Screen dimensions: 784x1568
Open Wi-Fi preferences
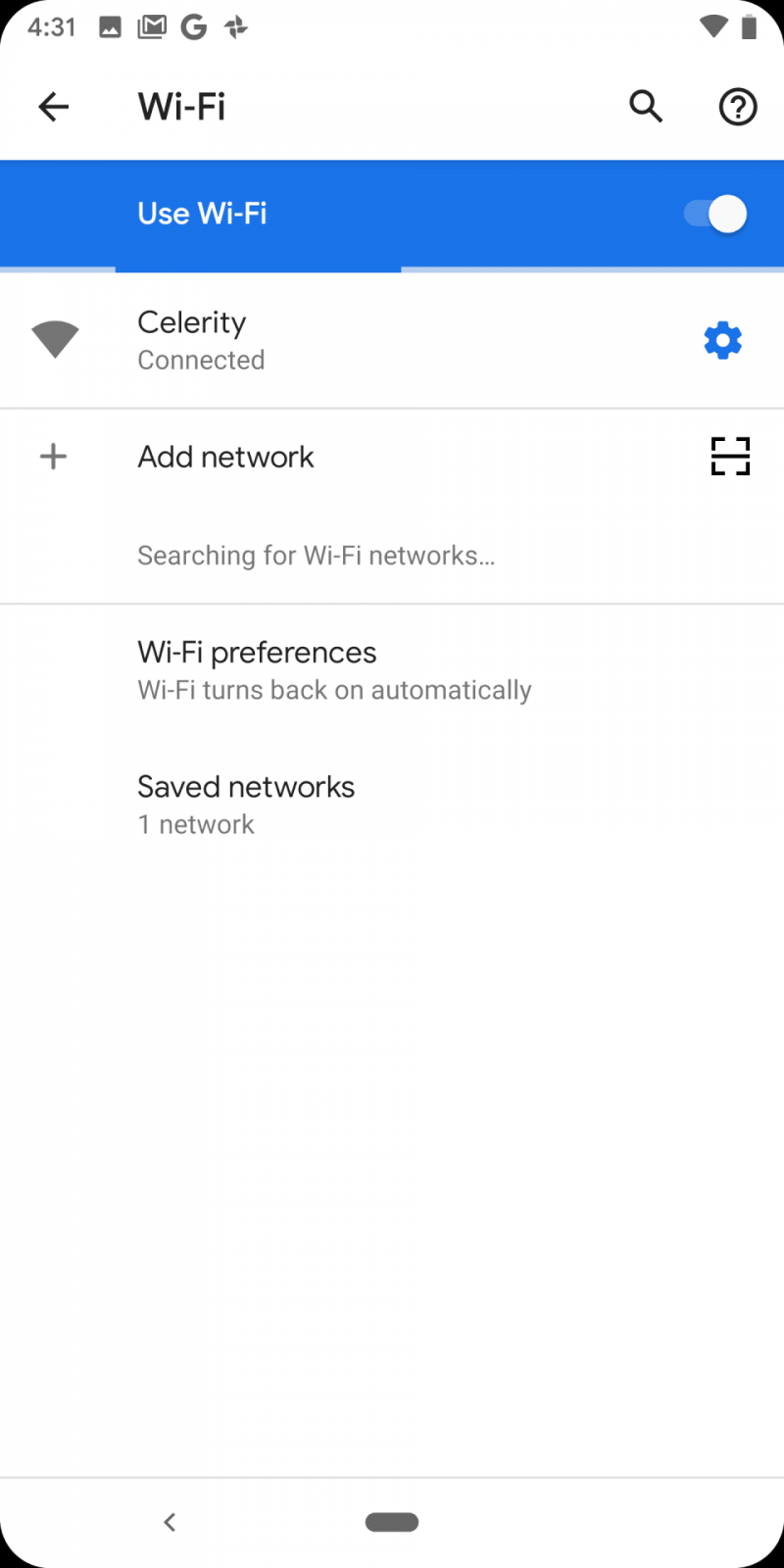click(392, 670)
